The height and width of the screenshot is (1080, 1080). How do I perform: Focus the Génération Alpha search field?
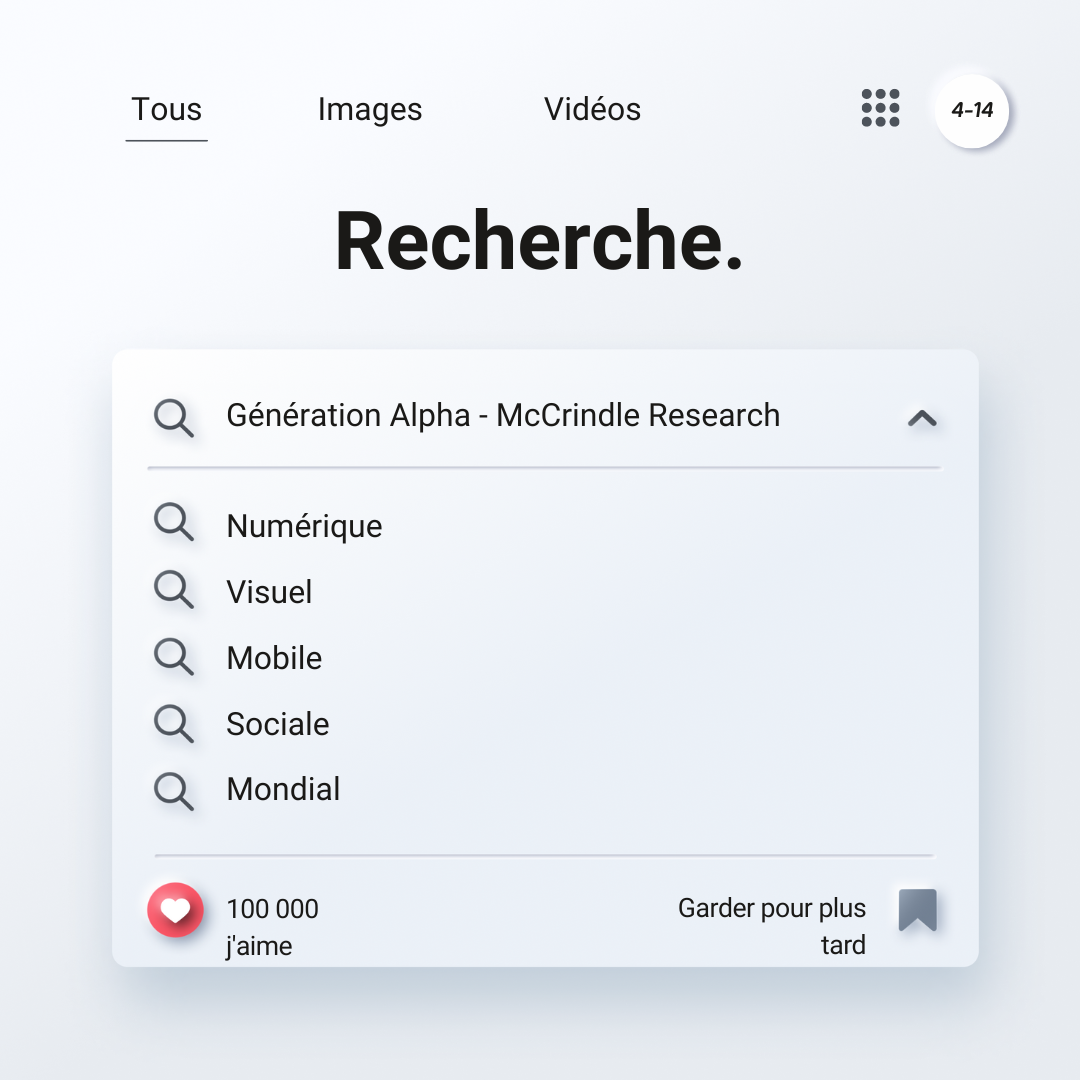click(x=503, y=415)
